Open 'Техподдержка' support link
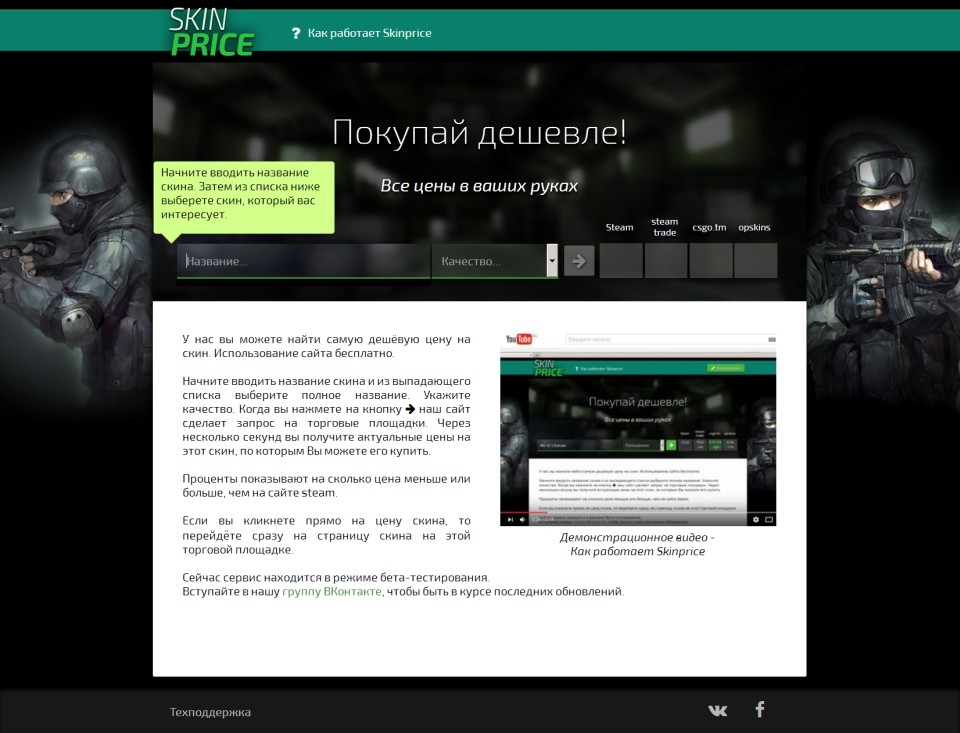Image resolution: width=960 pixels, height=733 pixels. [x=210, y=712]
